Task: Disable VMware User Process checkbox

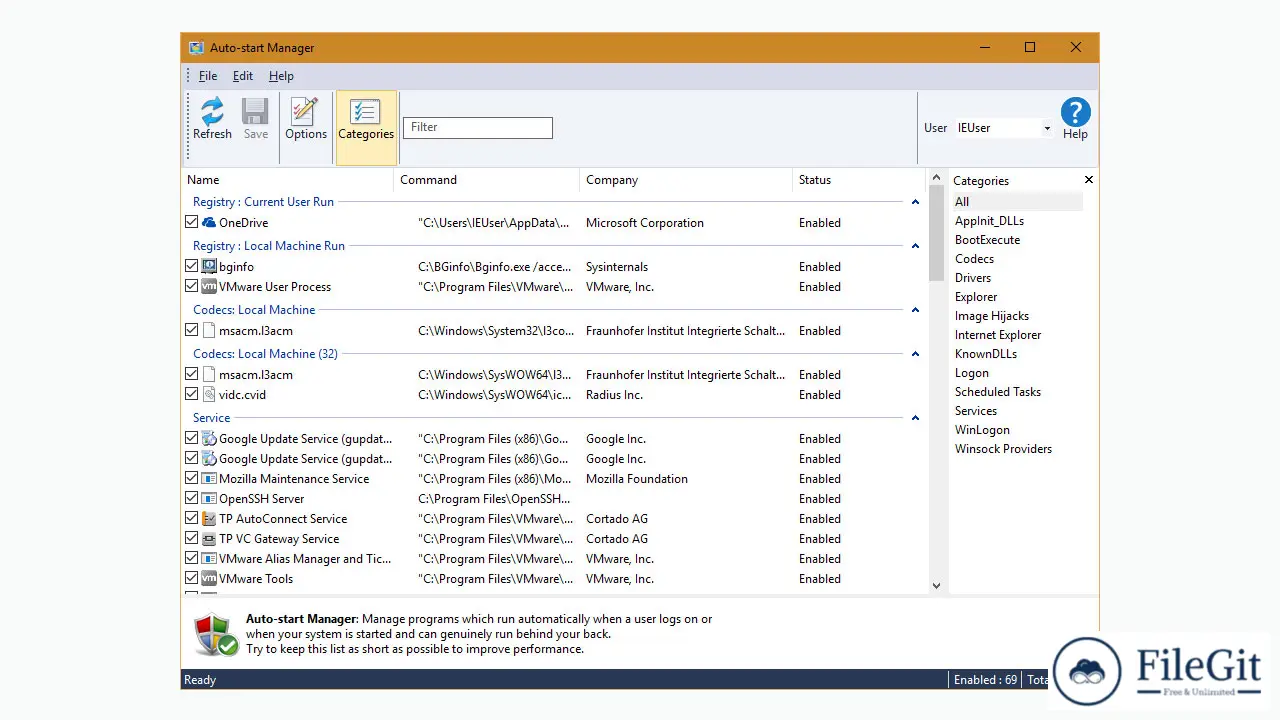Action: click(191, 287)
